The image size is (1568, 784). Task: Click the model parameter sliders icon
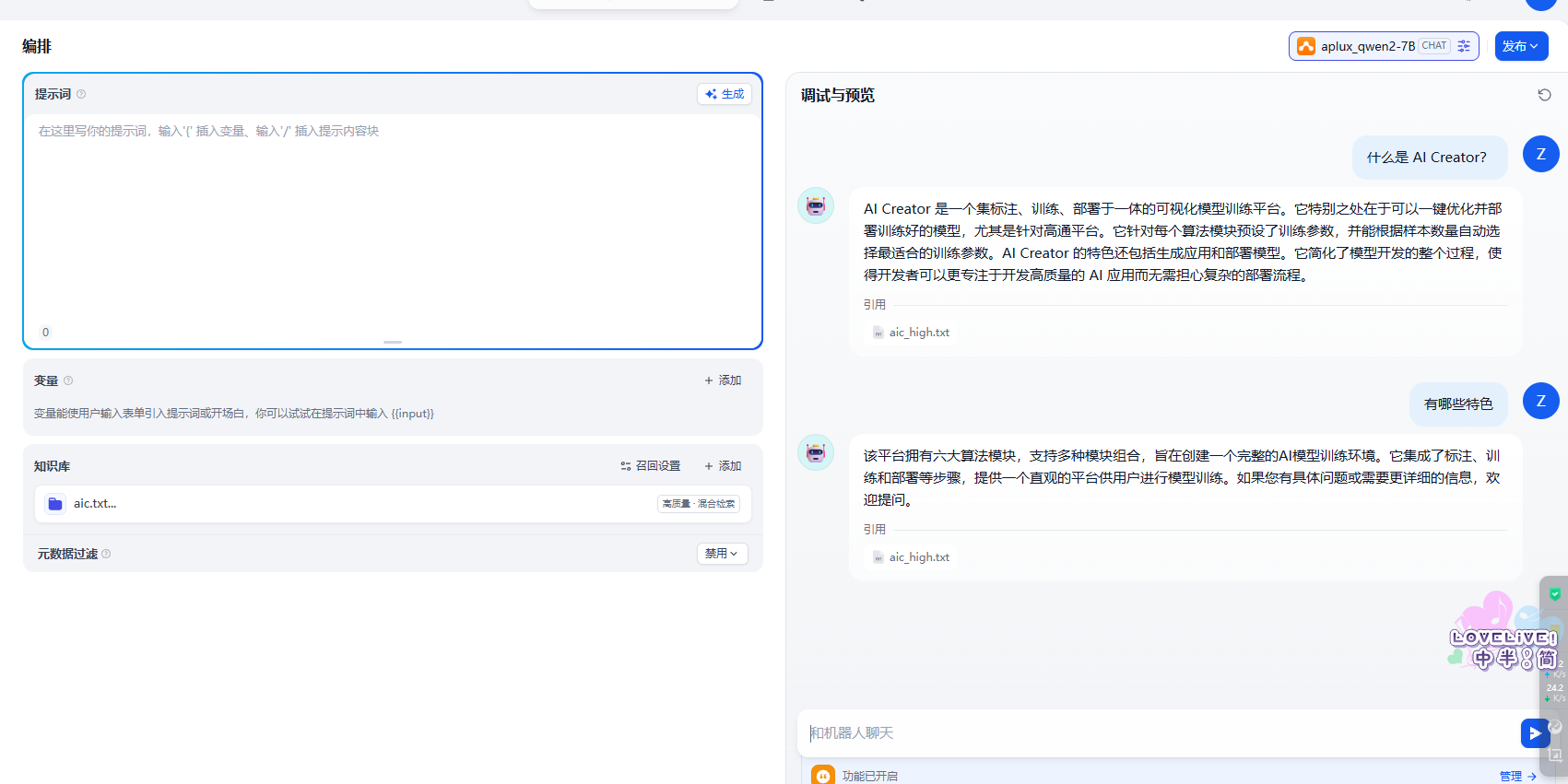1464,46
